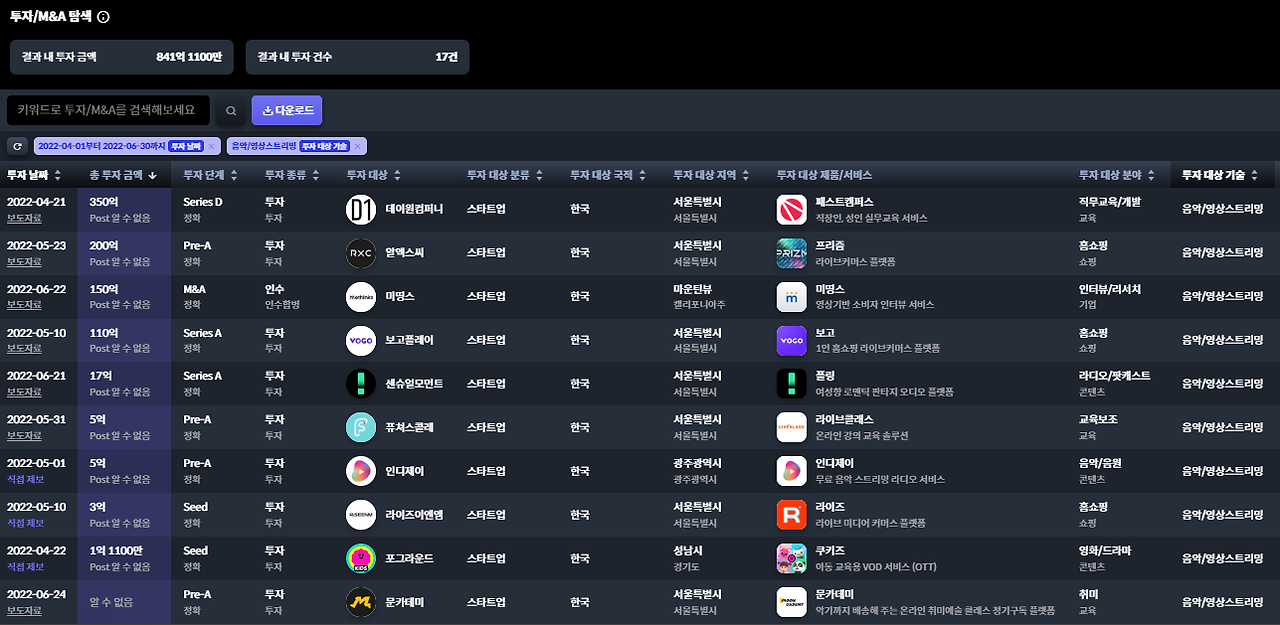Click the 센슈얼모먼트 company logo
Image resolution: width=1280 pixels, height=625 pixels.
pyautogui.click(x=361, y=383)
